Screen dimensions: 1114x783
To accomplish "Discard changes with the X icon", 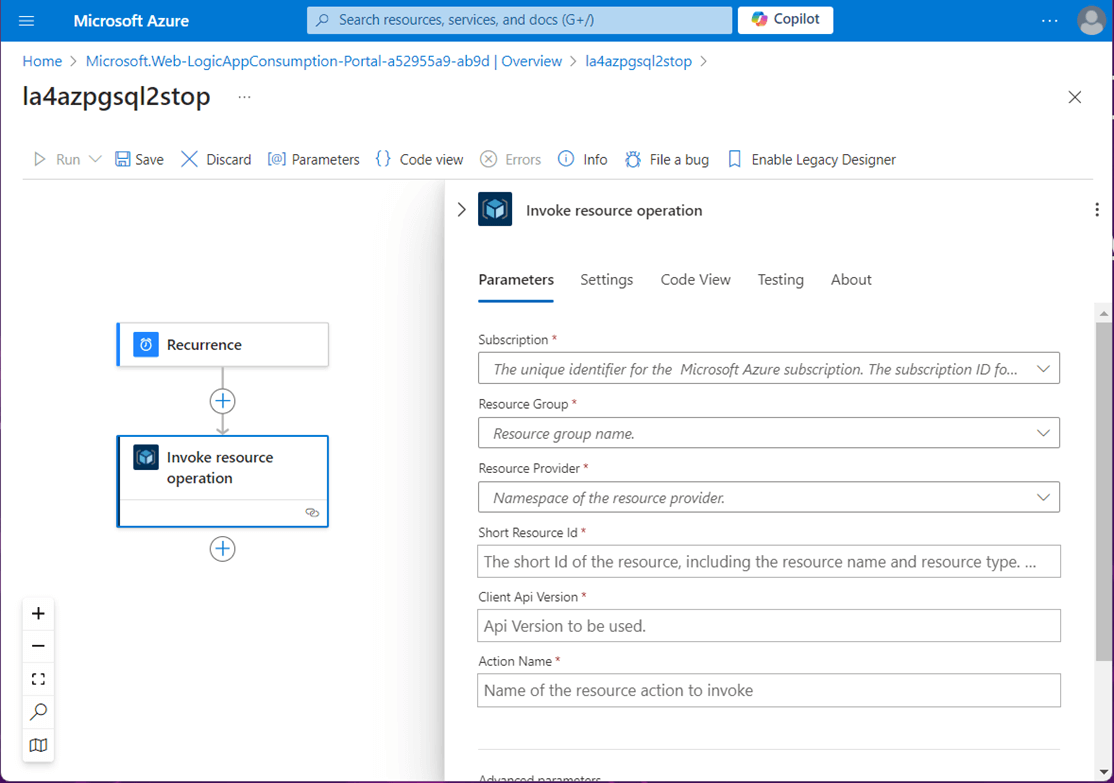I will pyautogui.click(x=189, y=159).
